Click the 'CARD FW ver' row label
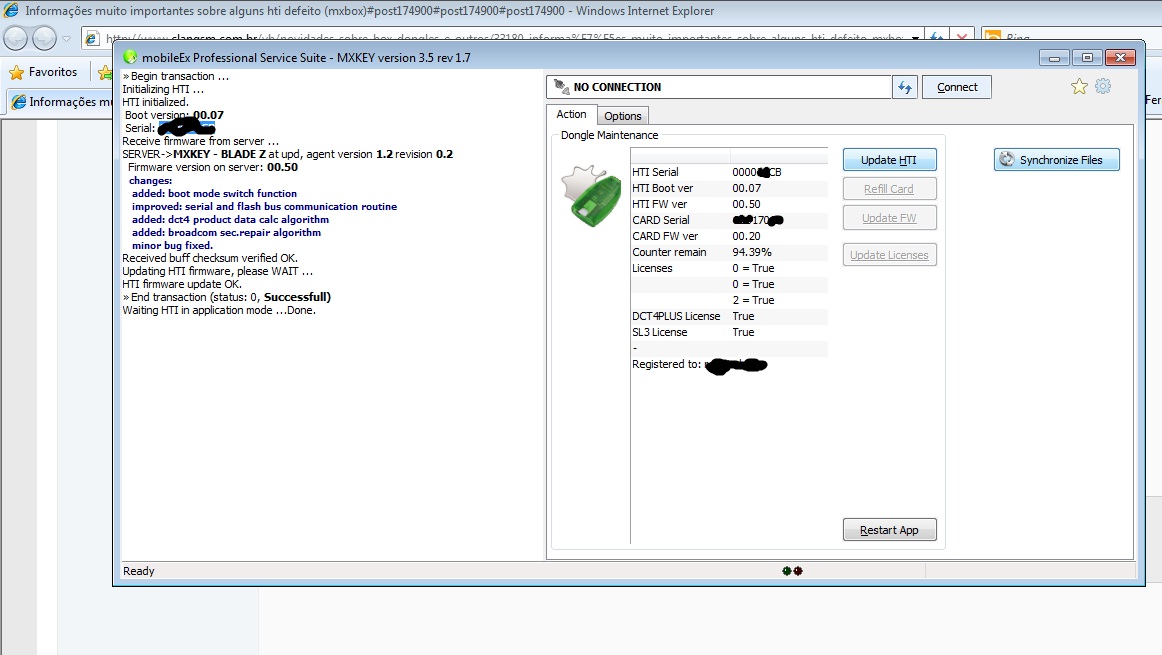 pos(665,236)
